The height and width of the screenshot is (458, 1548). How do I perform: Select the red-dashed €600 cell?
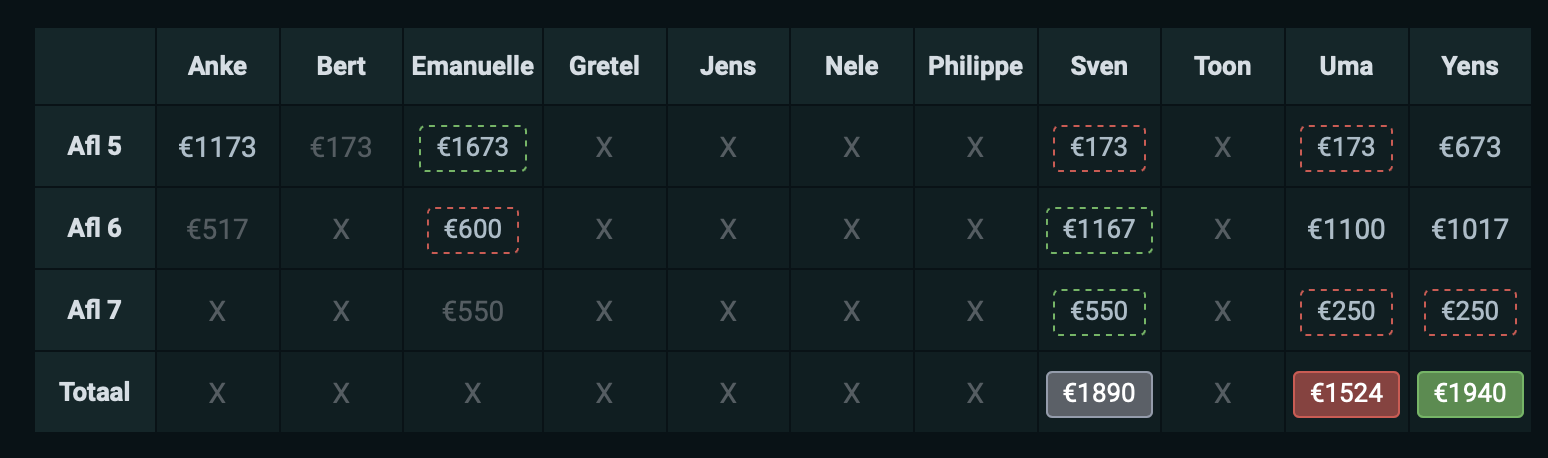pos(473,230)
